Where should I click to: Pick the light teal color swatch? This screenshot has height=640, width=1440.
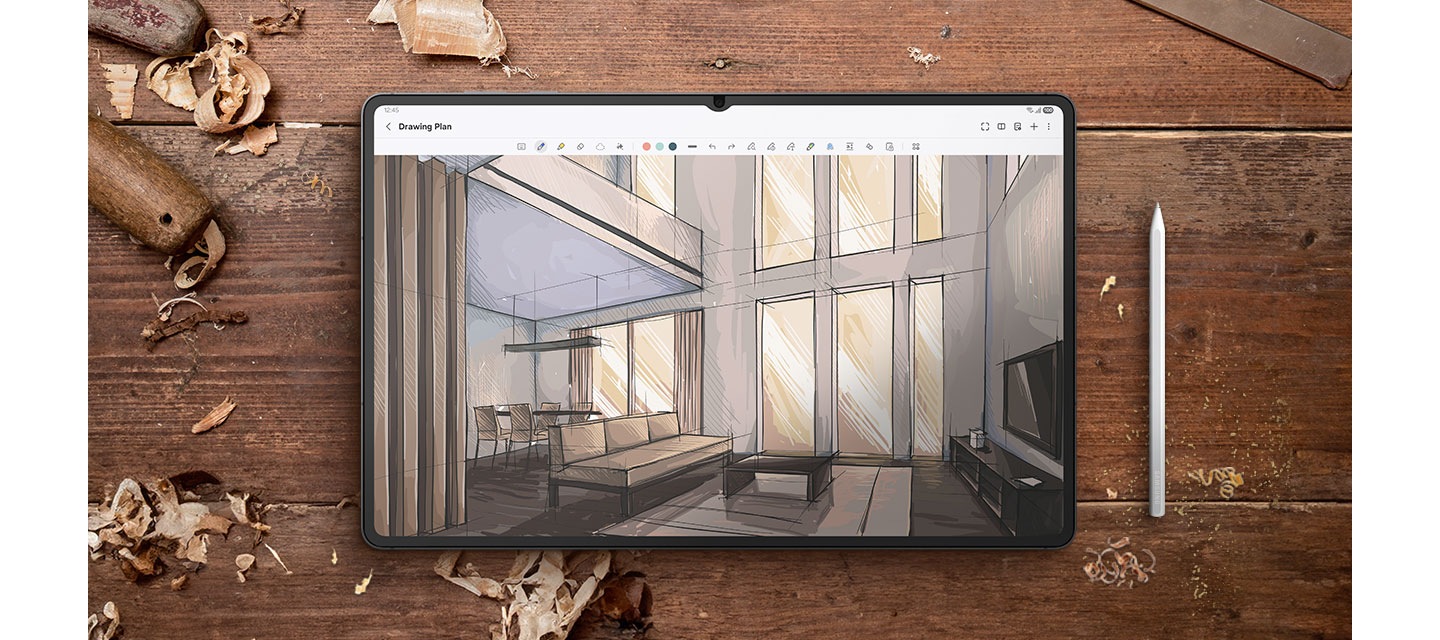pos(660,146)
